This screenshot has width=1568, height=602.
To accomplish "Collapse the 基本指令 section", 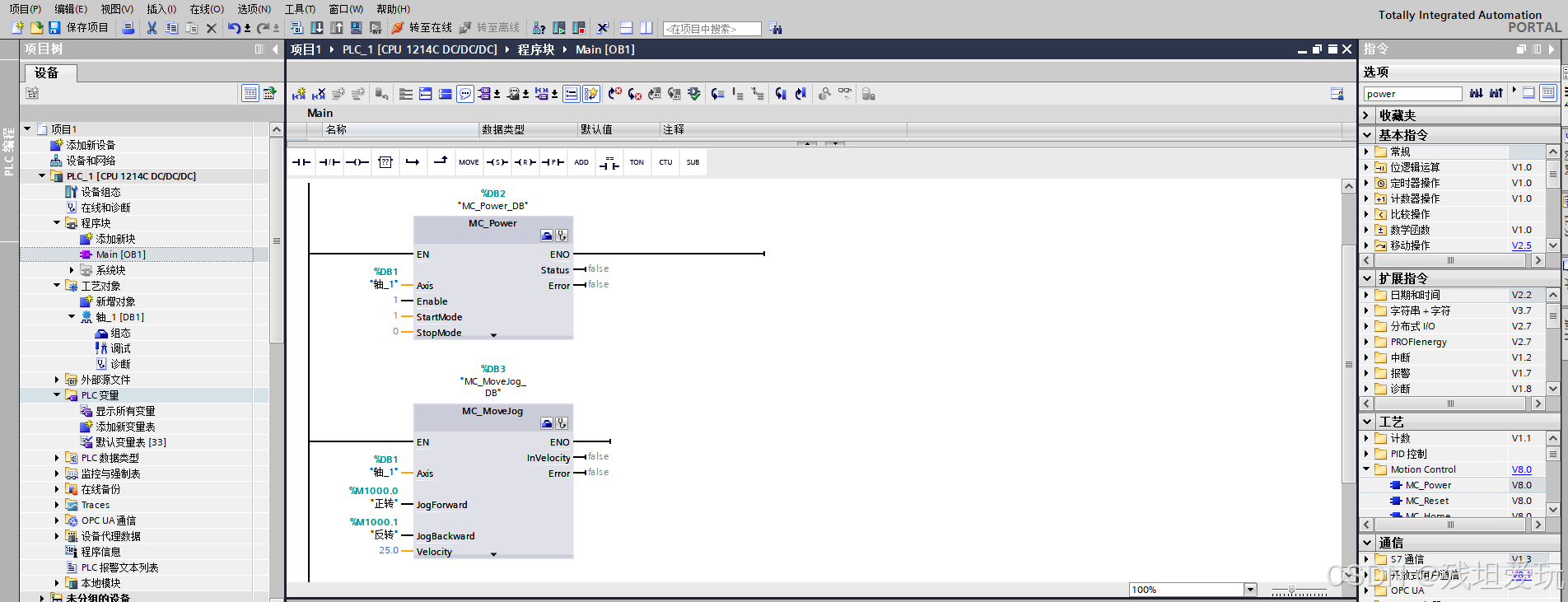I will coord(1367,135).
